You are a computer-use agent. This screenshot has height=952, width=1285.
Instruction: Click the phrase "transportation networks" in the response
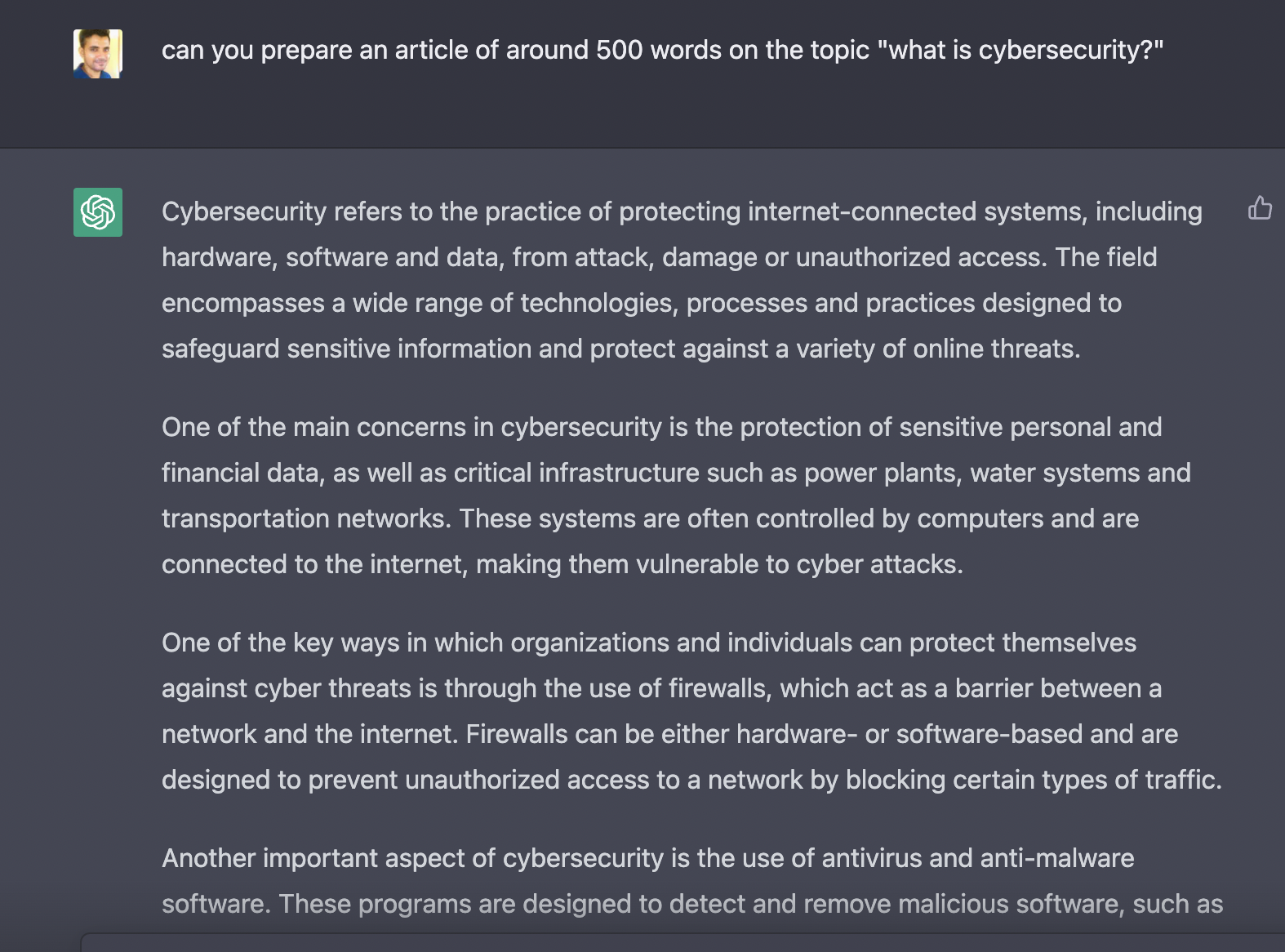[x=305, y=518]
